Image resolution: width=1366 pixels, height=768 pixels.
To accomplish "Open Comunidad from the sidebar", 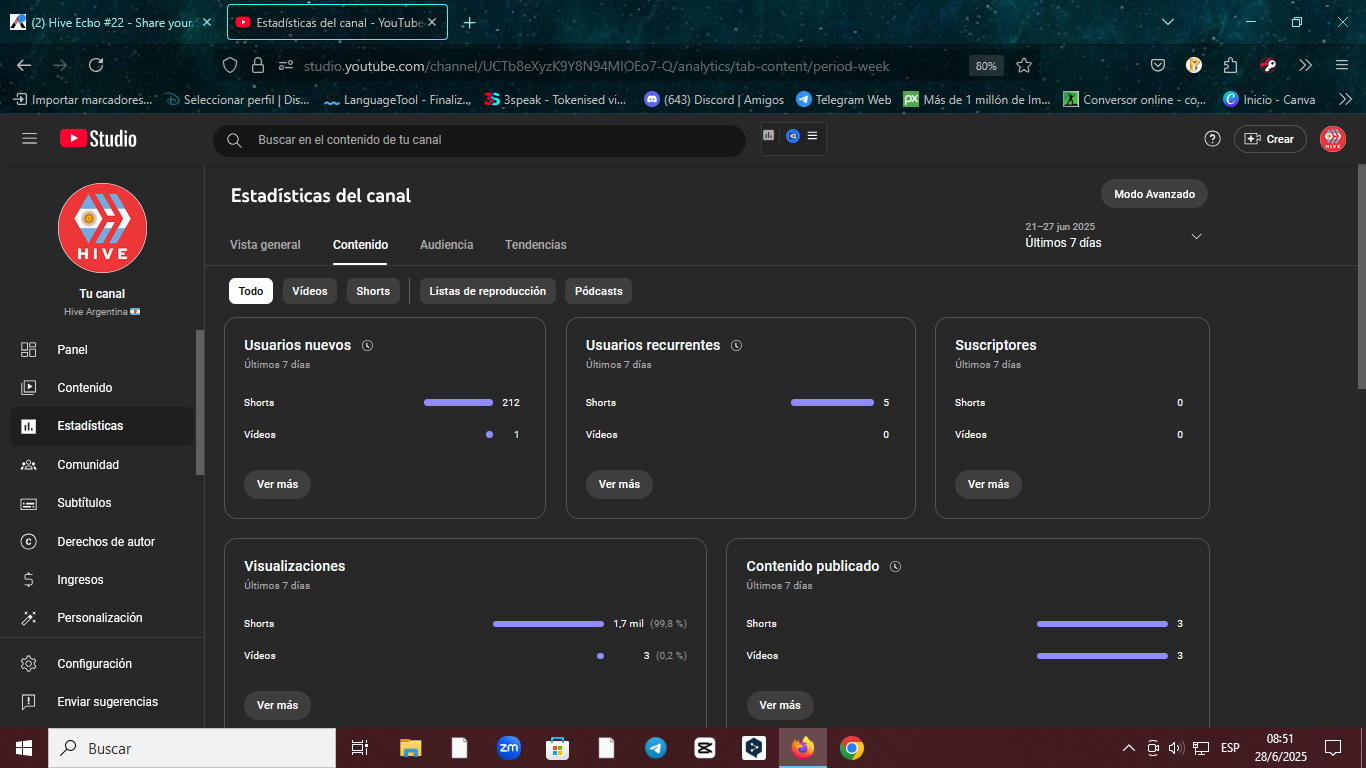I will coord(102,465).
